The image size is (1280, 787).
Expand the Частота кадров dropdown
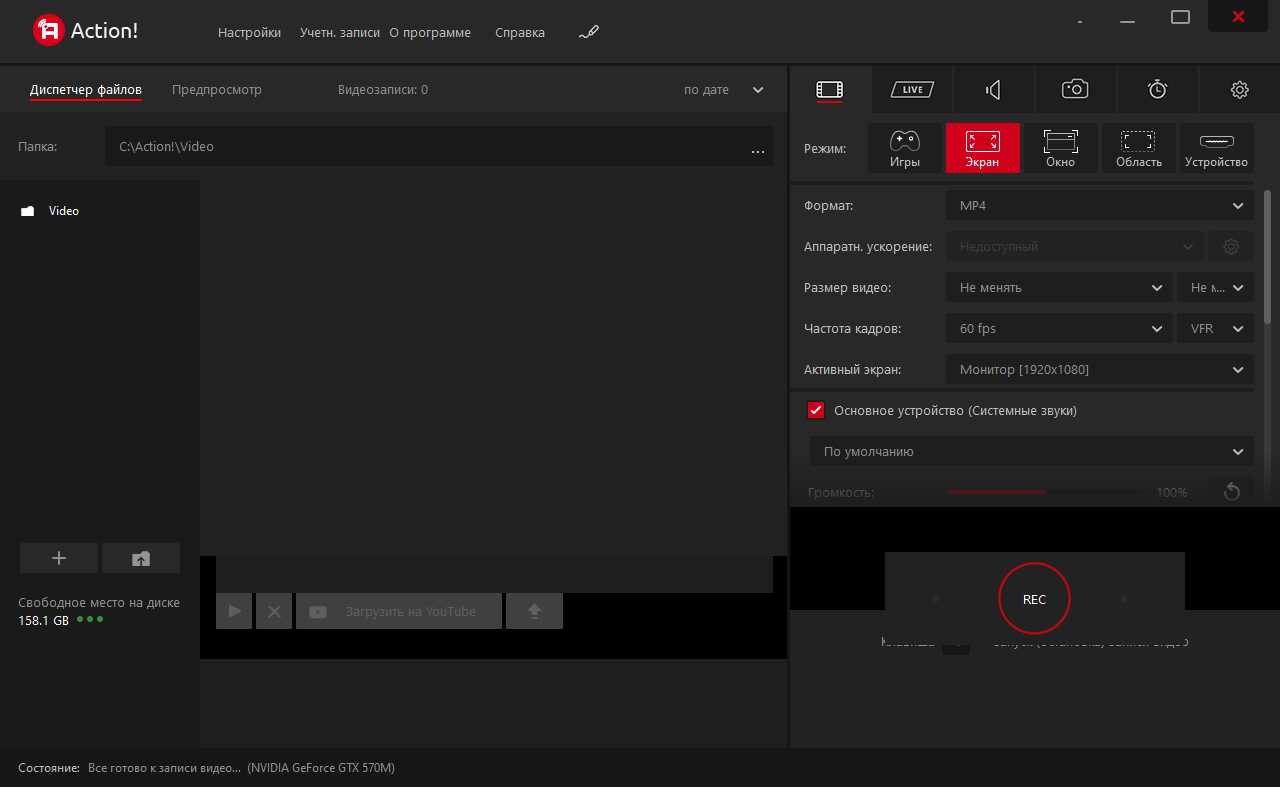click(1059, 328)
